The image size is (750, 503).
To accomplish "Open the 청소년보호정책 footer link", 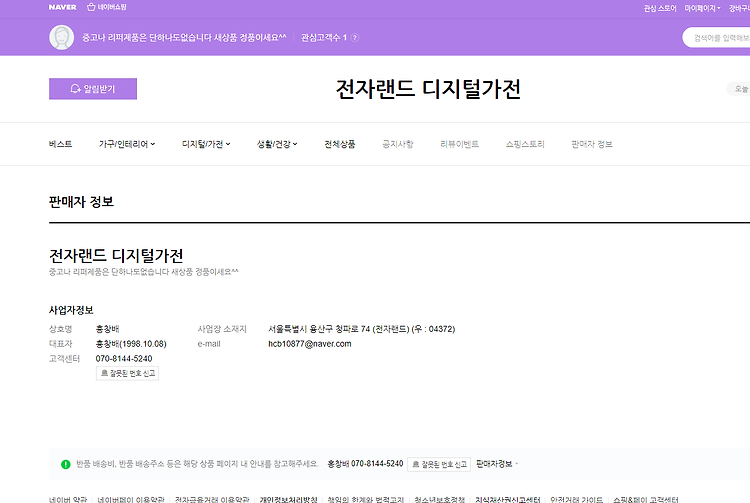I will 439,500.
